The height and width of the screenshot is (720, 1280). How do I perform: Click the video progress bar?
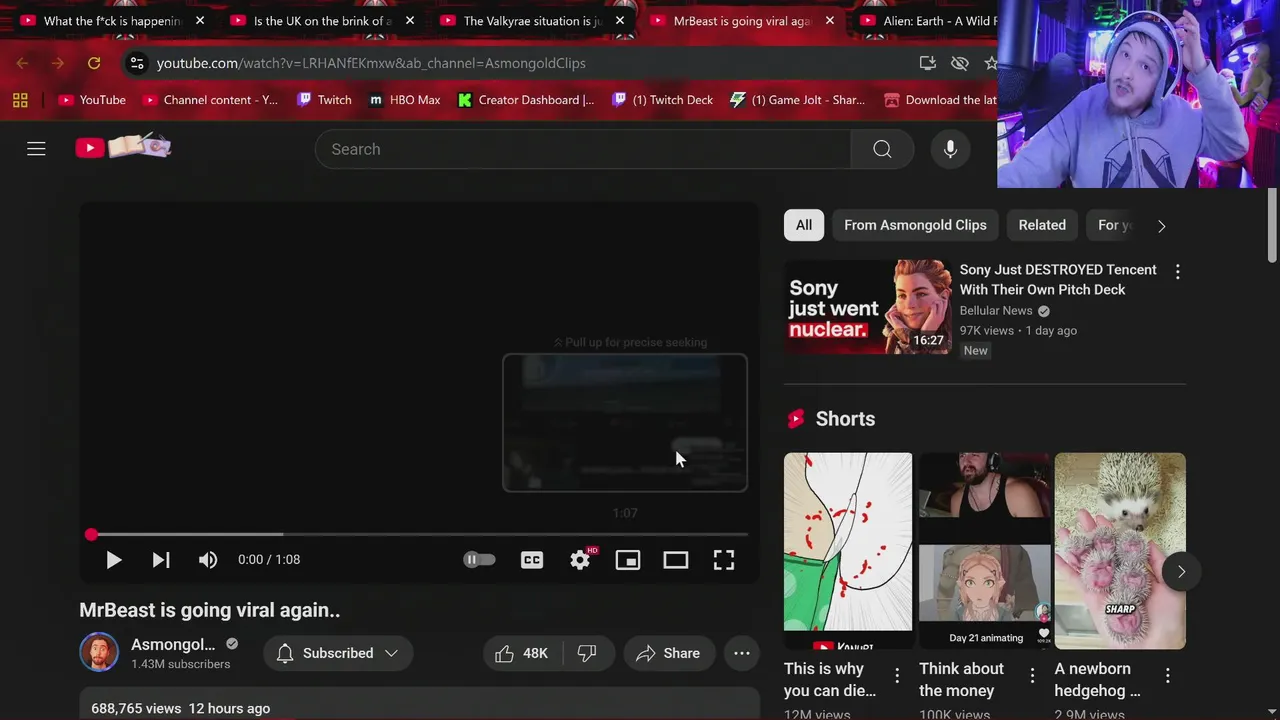419,535
